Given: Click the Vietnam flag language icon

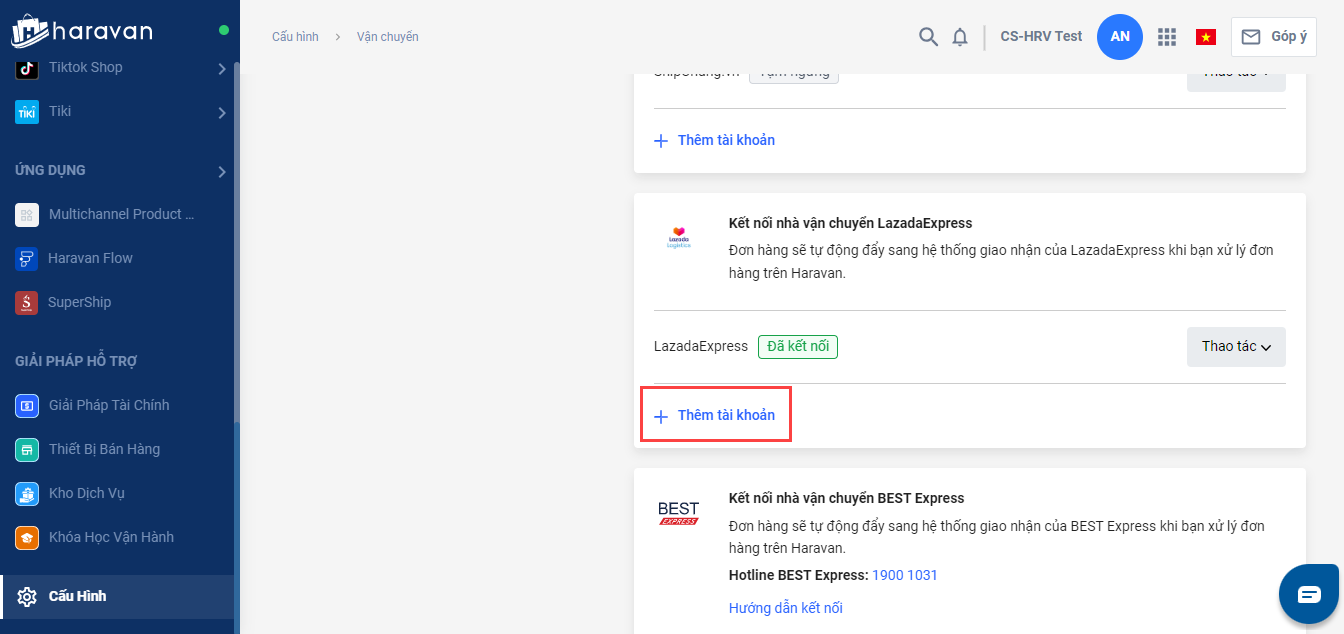Looking at the screenshot, I should tap(1205, 37).
